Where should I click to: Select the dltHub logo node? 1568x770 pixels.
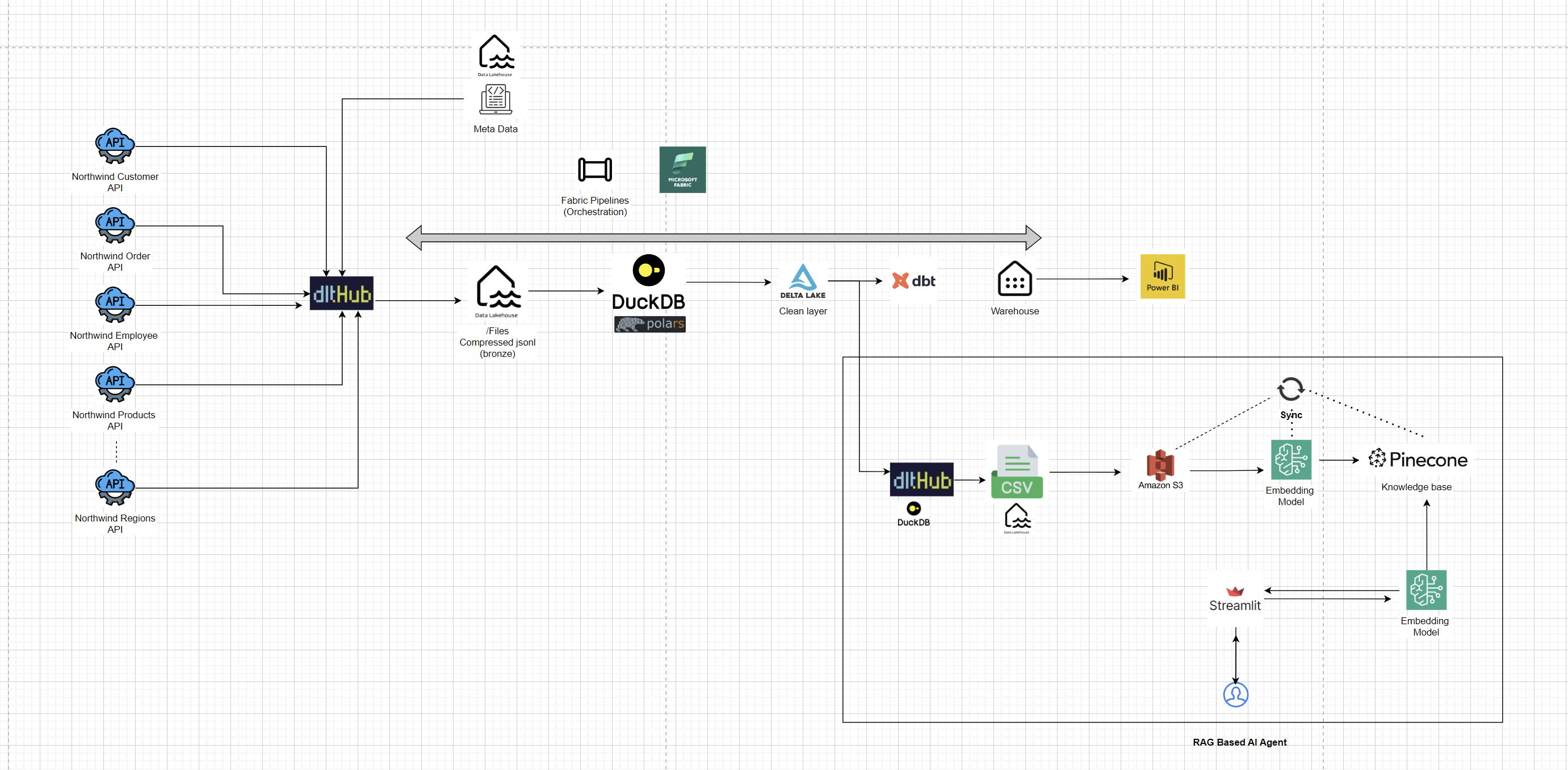pos(342,294)
